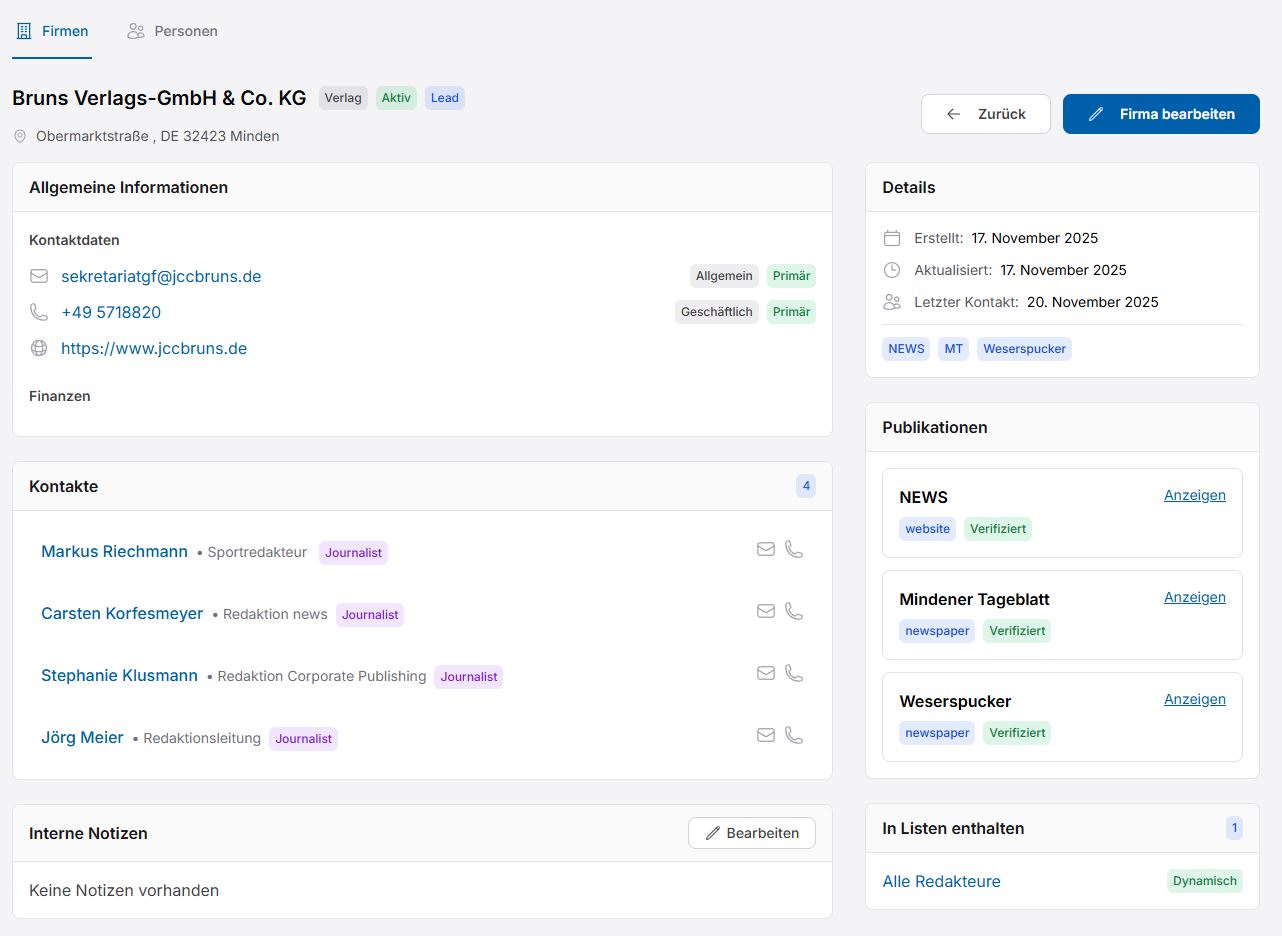This screenshot has height=936, width=1282.
Task: Click email icon for Markus Riechmann
Action: point(766,549)
